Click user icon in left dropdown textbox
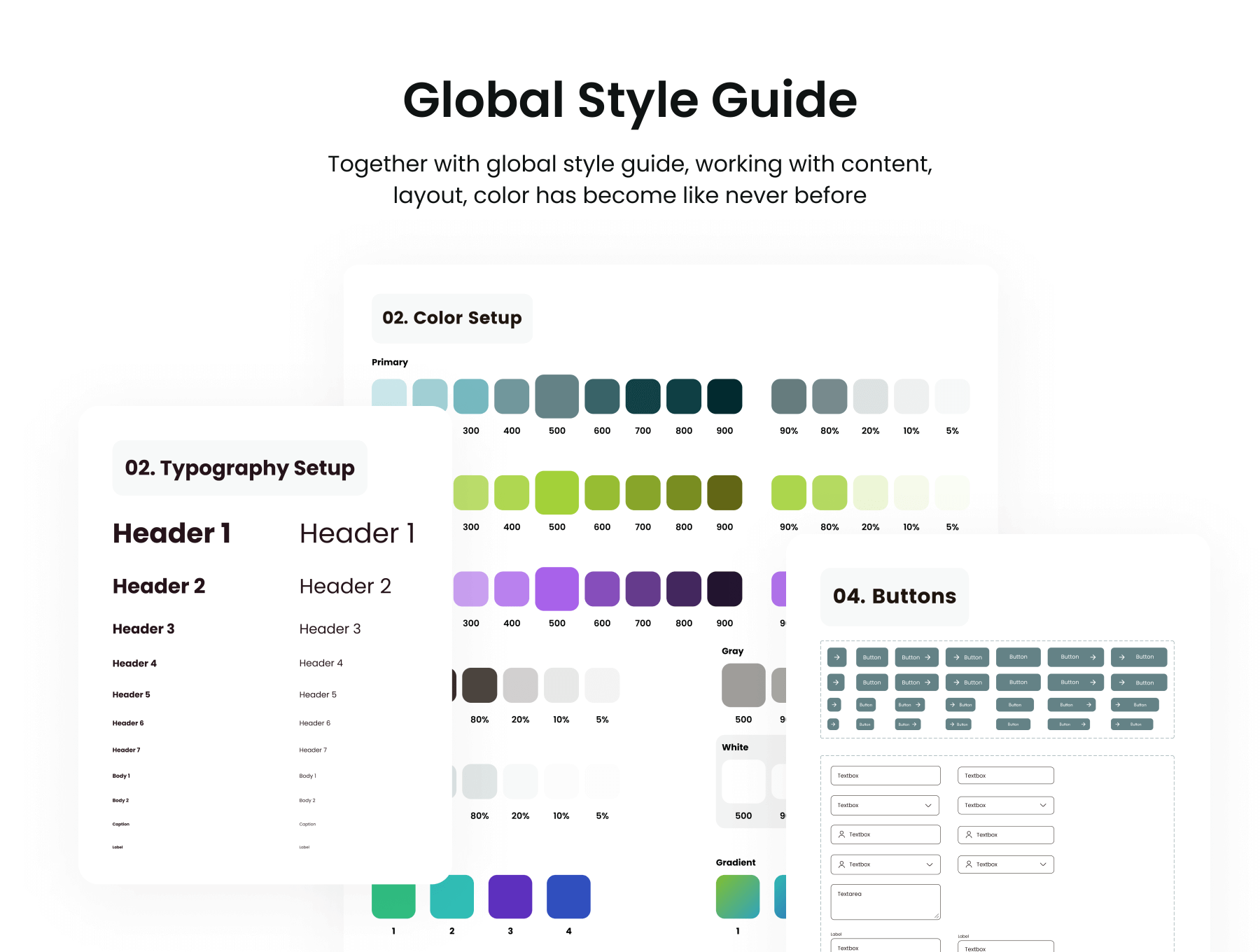Image resolution: width=1260 pixels, height=952 pixels. [841, 864]
